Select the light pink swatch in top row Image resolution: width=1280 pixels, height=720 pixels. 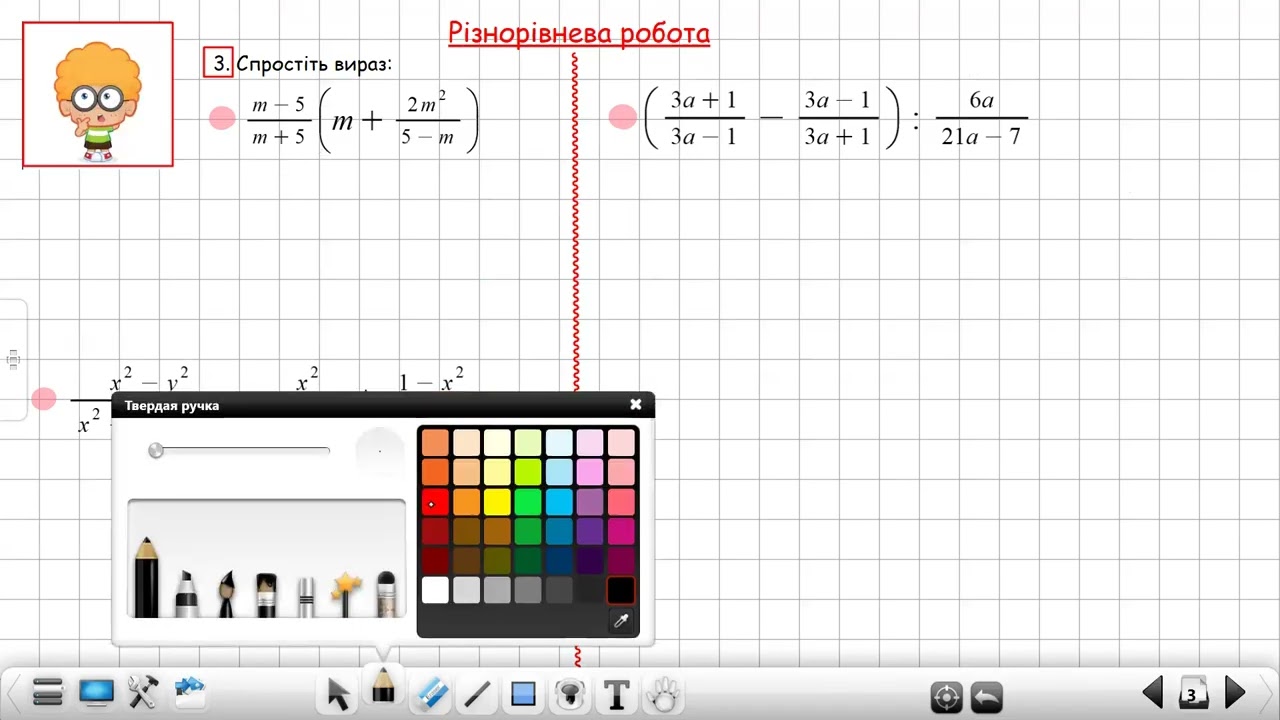(621, 442)
